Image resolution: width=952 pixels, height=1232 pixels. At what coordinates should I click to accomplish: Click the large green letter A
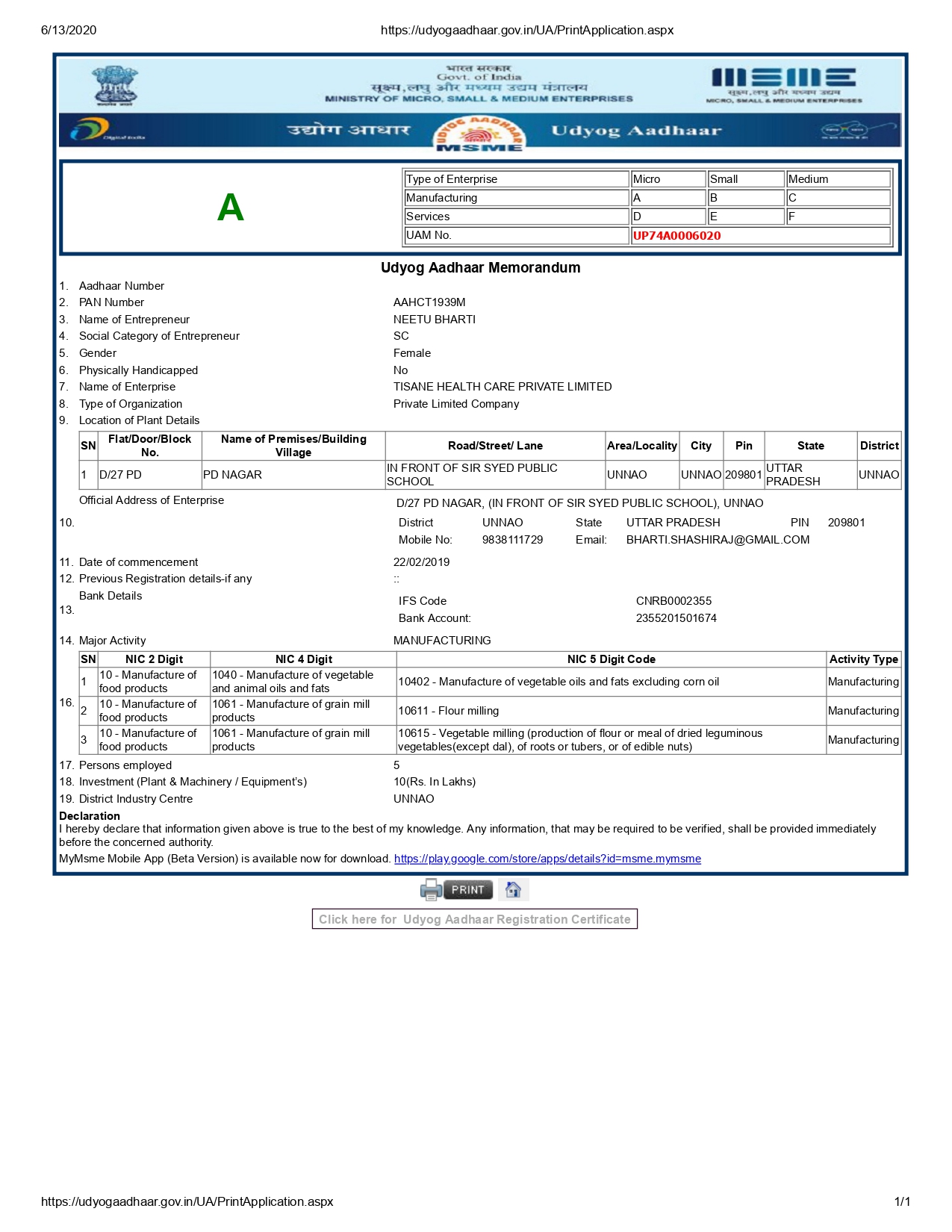click(x=231, y=208)
